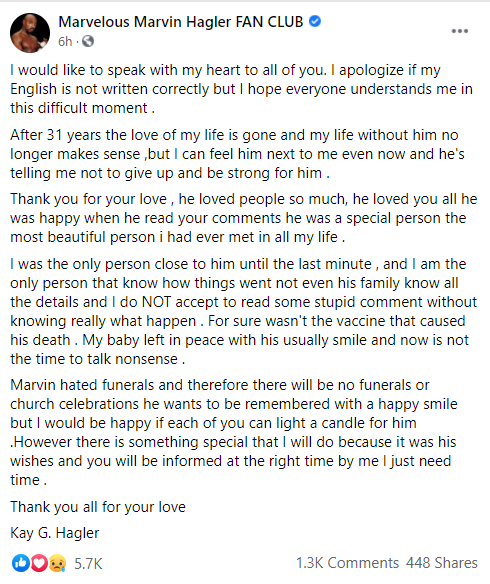View who reacted via the 5.7K count
The width and height of the screenshot is (490, 584).
(88, 564)
